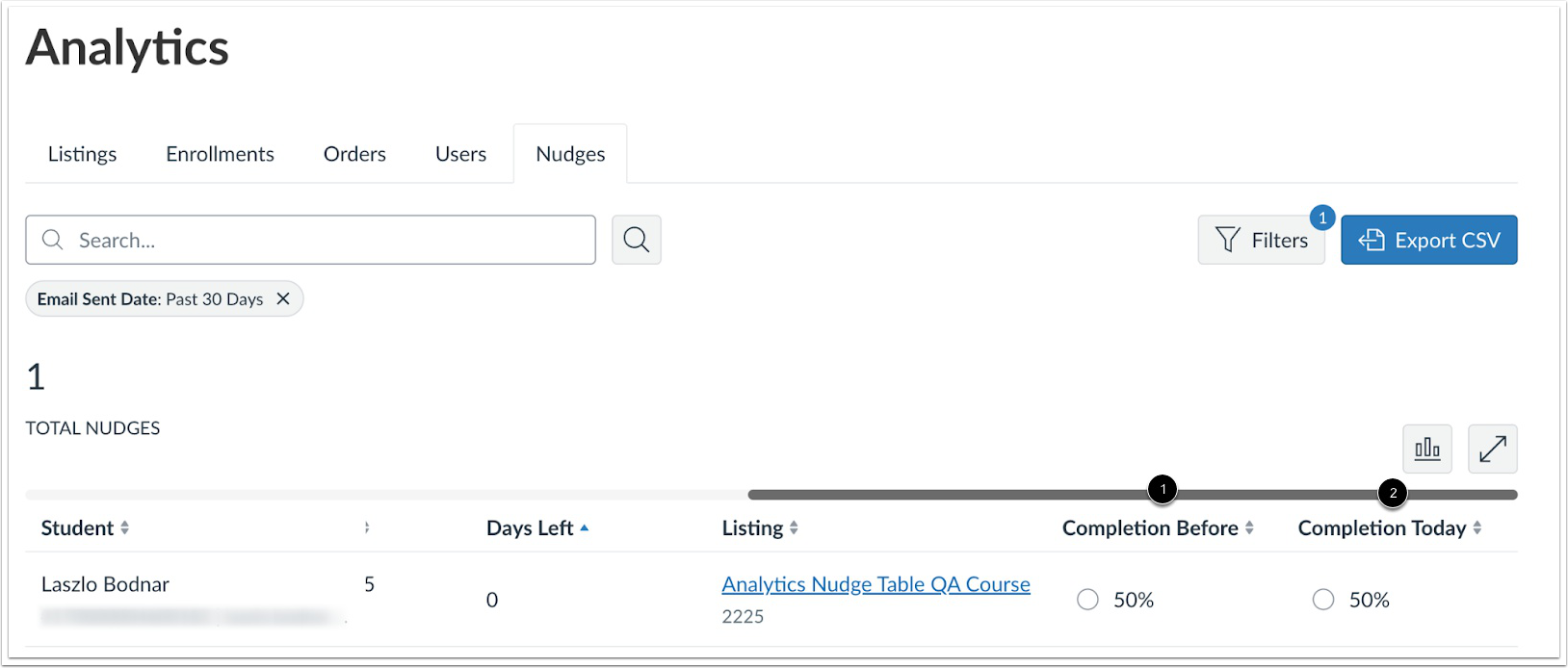
Task: Click the sort arrows on the Student column
Action: (125, 527)
